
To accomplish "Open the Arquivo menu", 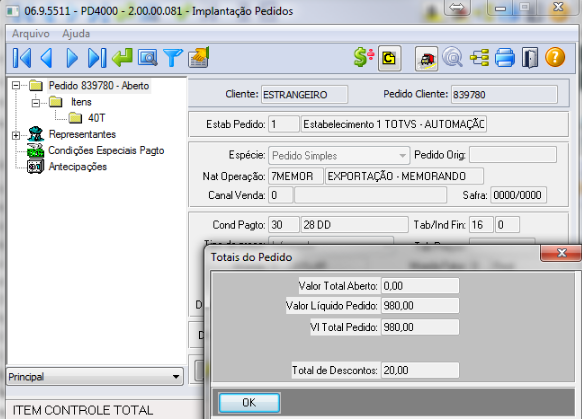I will [31, 34].
